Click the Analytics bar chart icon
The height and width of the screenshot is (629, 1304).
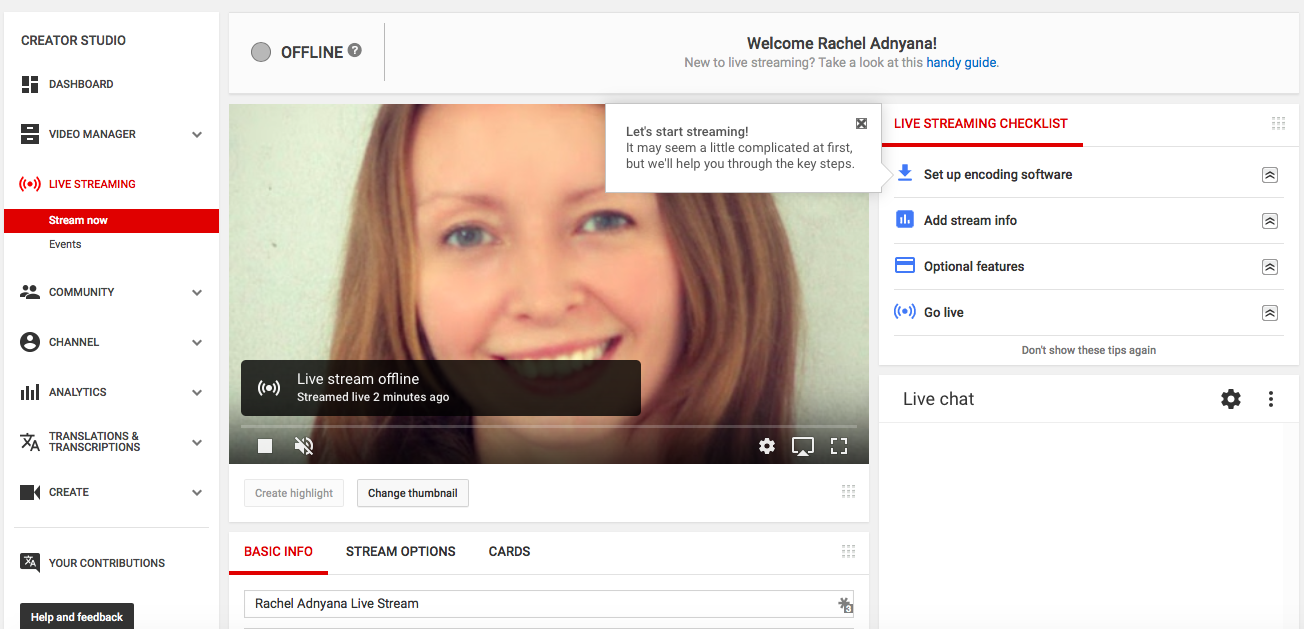(30, 392)
